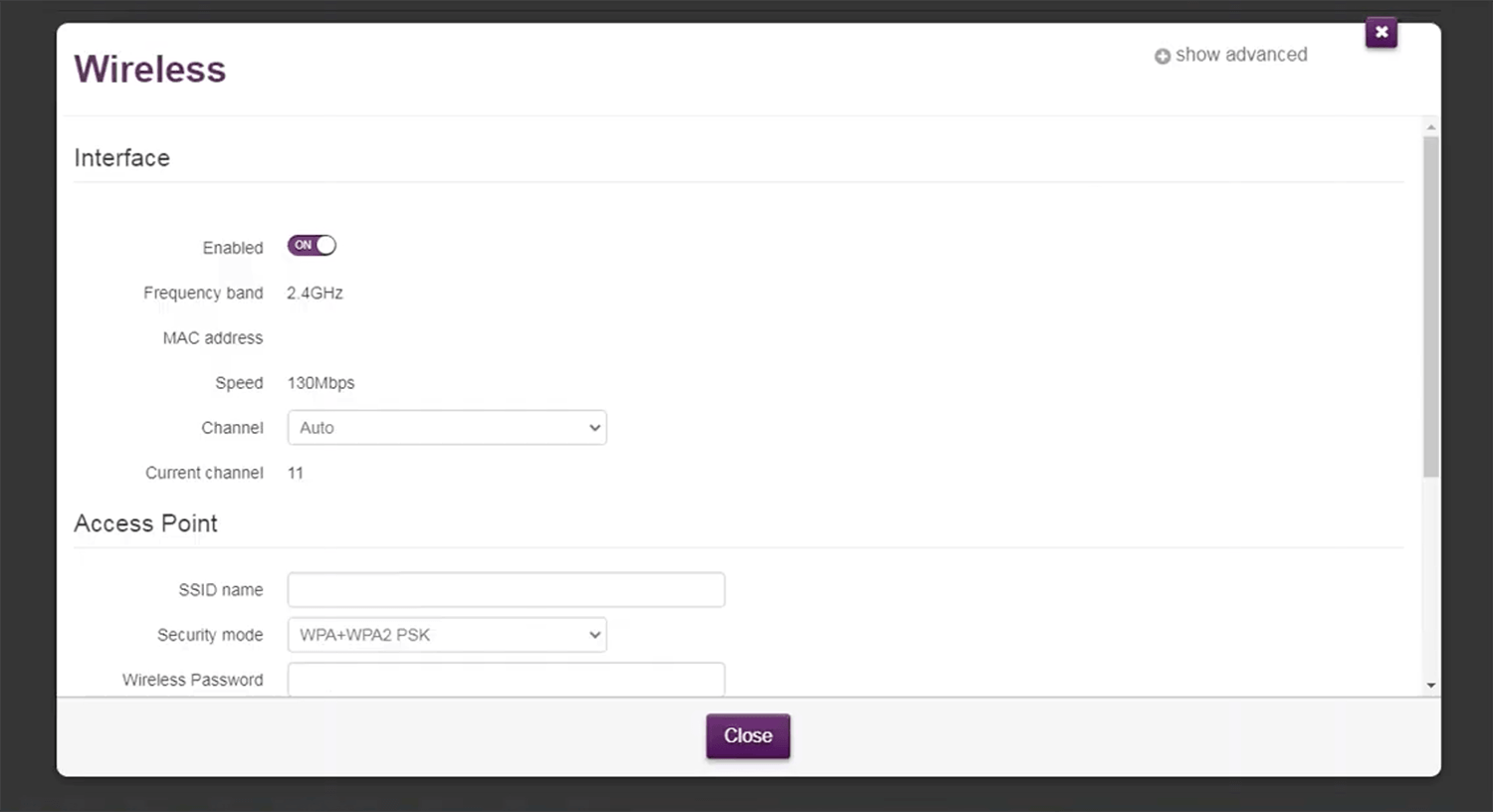Click the Channel dropdown chevron arrow

594,428
